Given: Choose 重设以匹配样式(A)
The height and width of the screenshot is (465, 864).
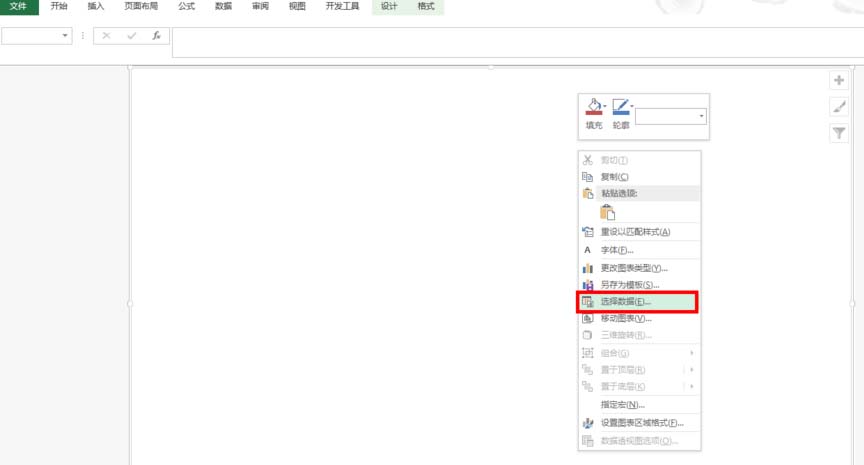Looking at the screenshot, I should click(639, 232).
